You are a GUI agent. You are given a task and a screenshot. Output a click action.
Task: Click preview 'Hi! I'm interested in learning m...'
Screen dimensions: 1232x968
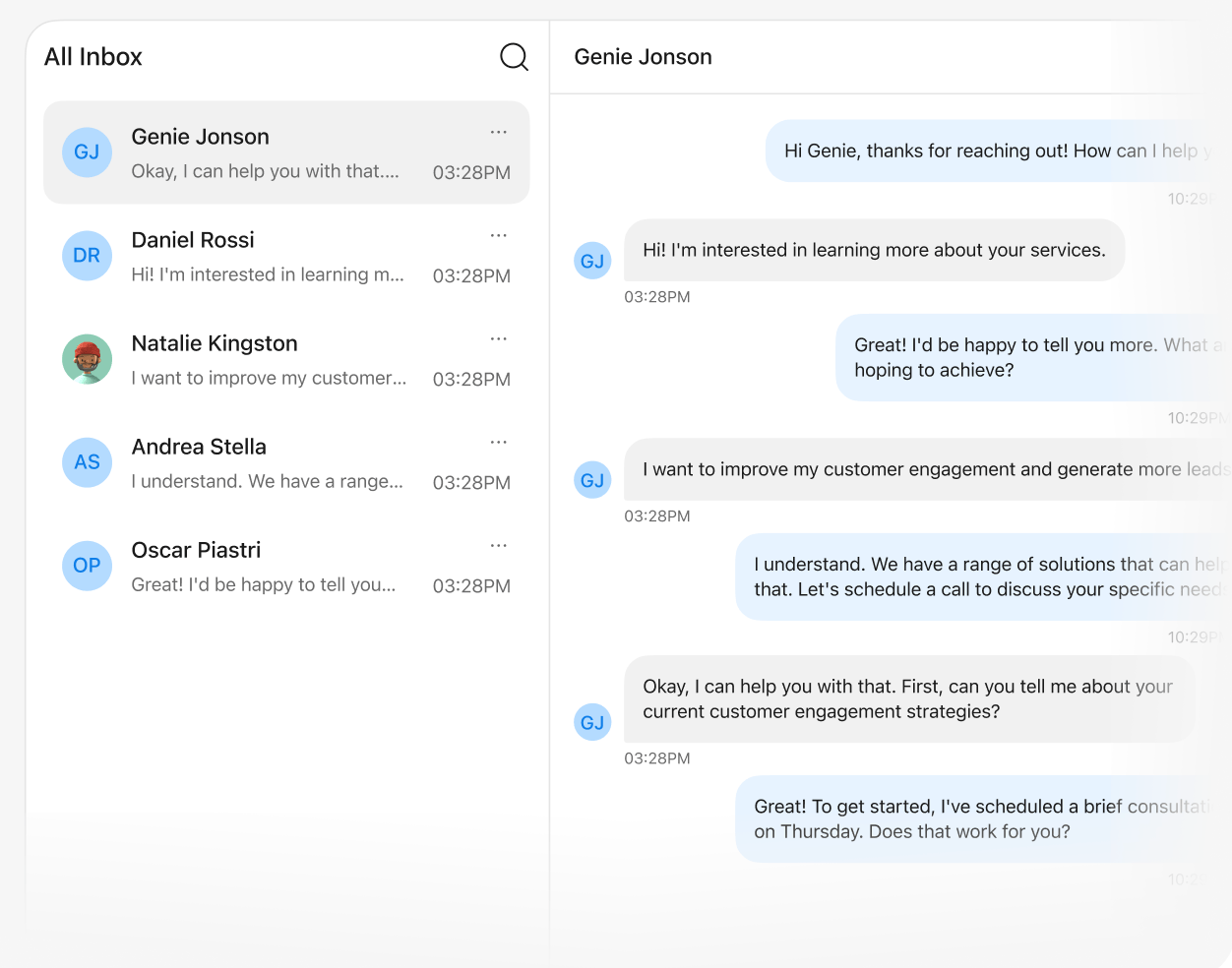pos(268,274)
